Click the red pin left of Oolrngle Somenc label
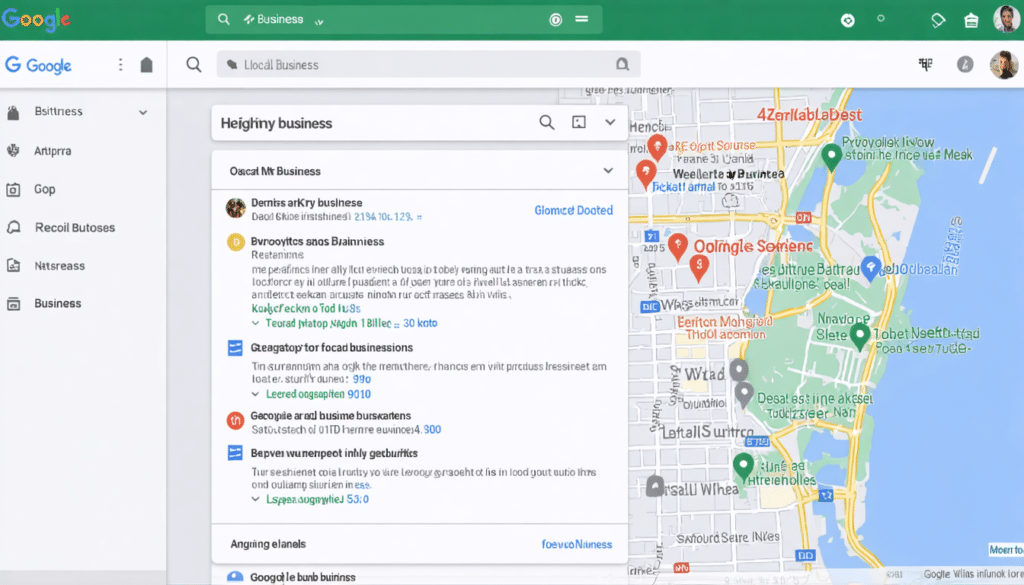Viewport: 1024px width, 585px height. (x=678, y=247)
